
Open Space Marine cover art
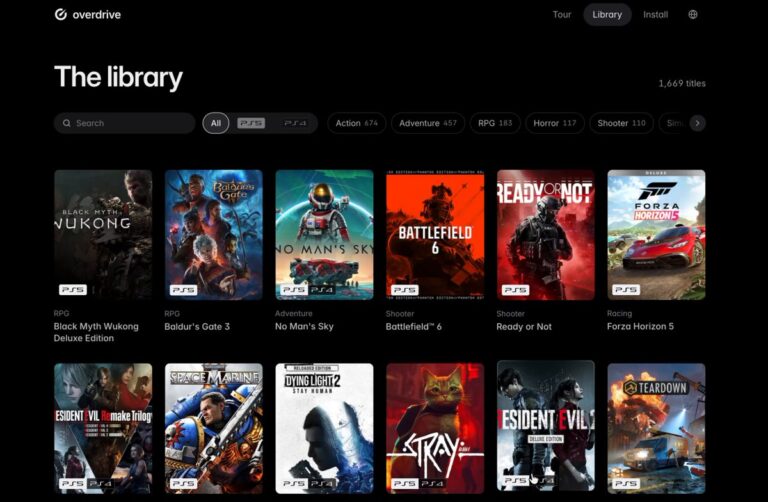click(x=214, y=428)
